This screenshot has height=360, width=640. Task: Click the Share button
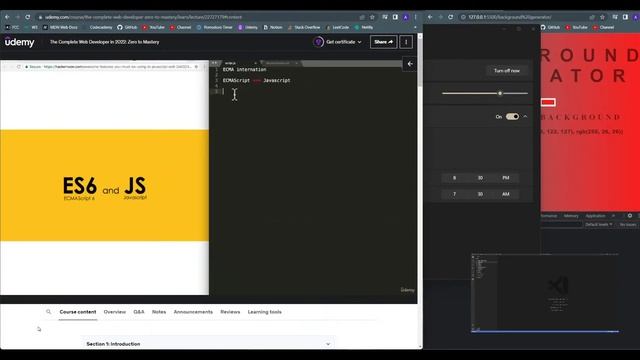pyautogui.click(x=383, y=42)
